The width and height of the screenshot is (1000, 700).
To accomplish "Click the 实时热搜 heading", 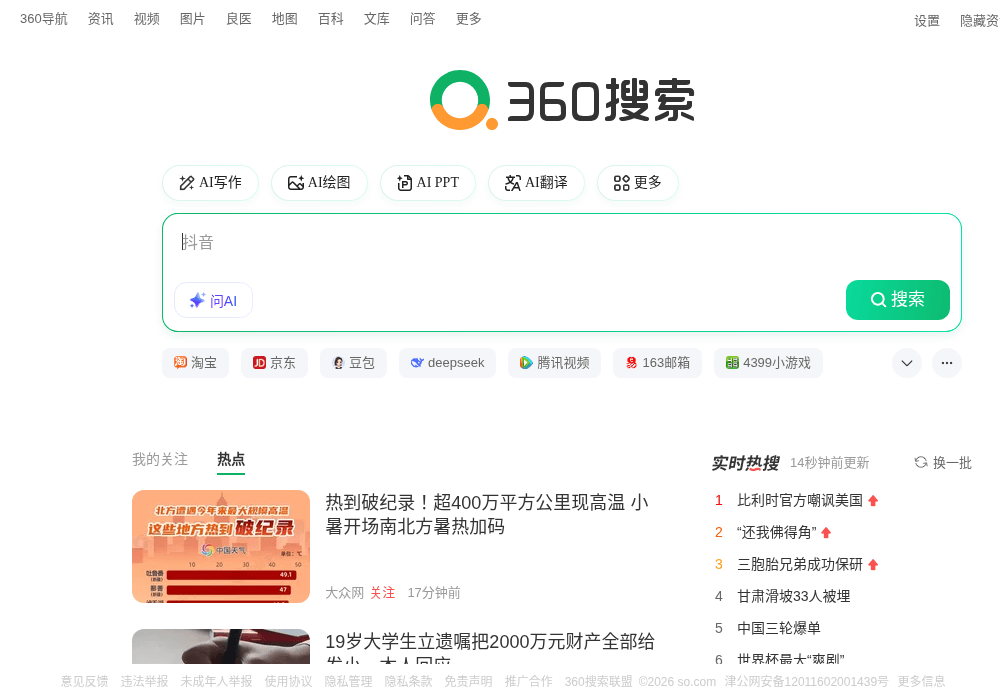I will click(745, 463).
